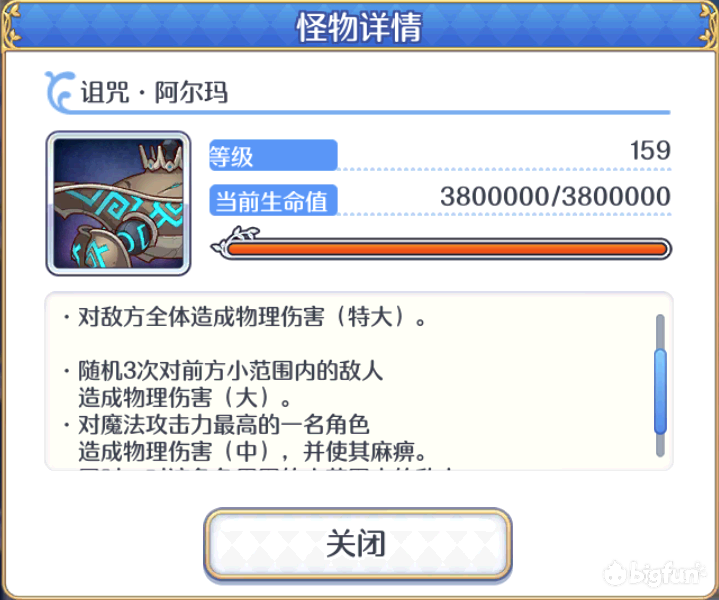Click the skill text 造成物理伤害（大）
719x600 pixels.
(x=184, y=398)
